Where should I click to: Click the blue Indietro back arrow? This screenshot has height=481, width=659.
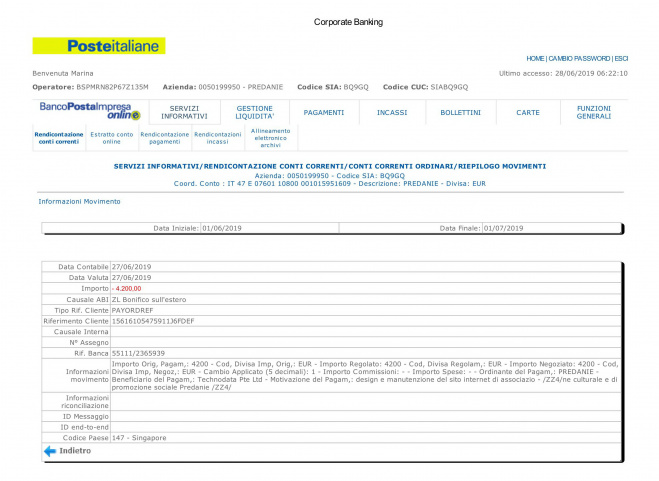[x=49, y=451]
